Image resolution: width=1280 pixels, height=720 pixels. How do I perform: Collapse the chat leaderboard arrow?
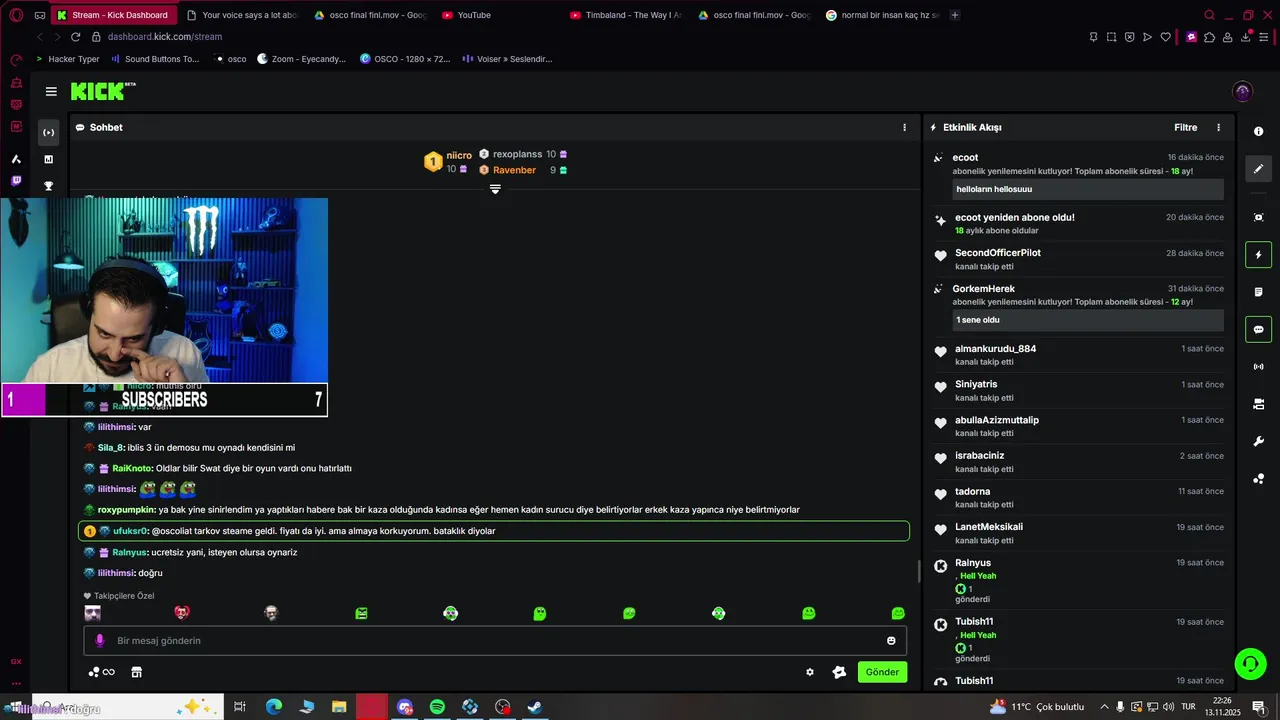point(495,189)
